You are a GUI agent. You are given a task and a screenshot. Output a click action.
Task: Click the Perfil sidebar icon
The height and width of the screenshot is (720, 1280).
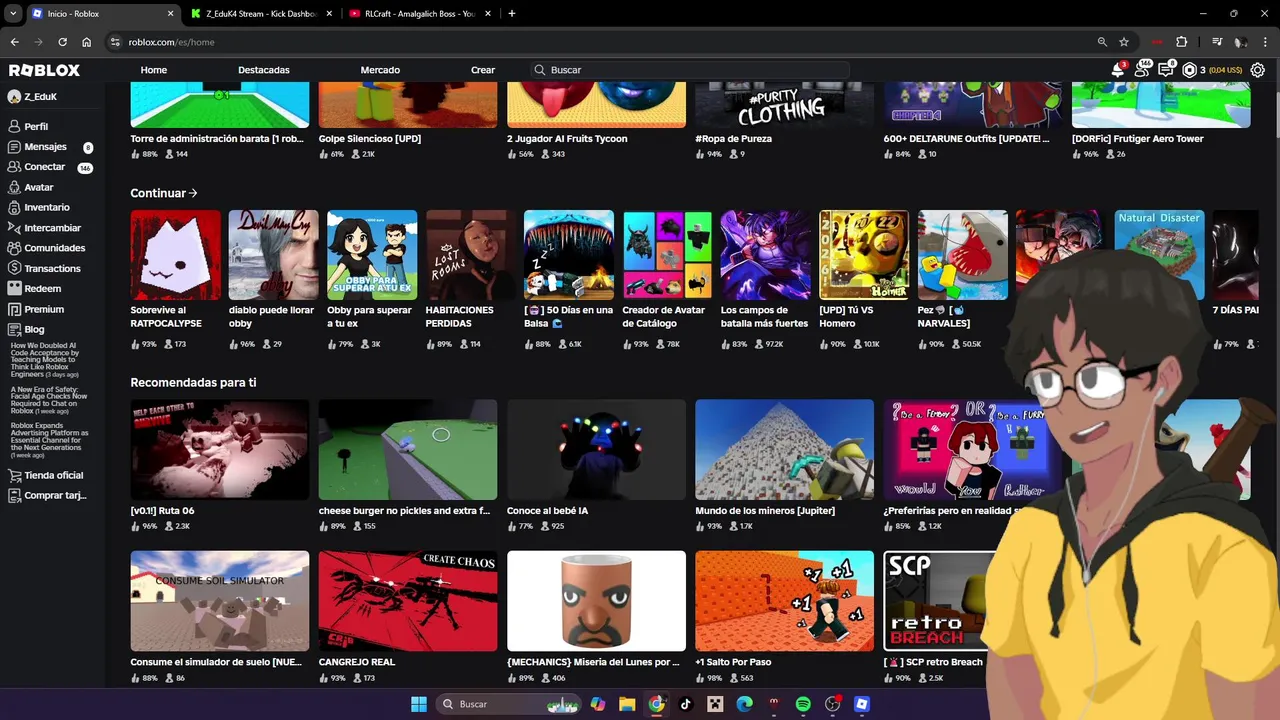tap(14, 127)
